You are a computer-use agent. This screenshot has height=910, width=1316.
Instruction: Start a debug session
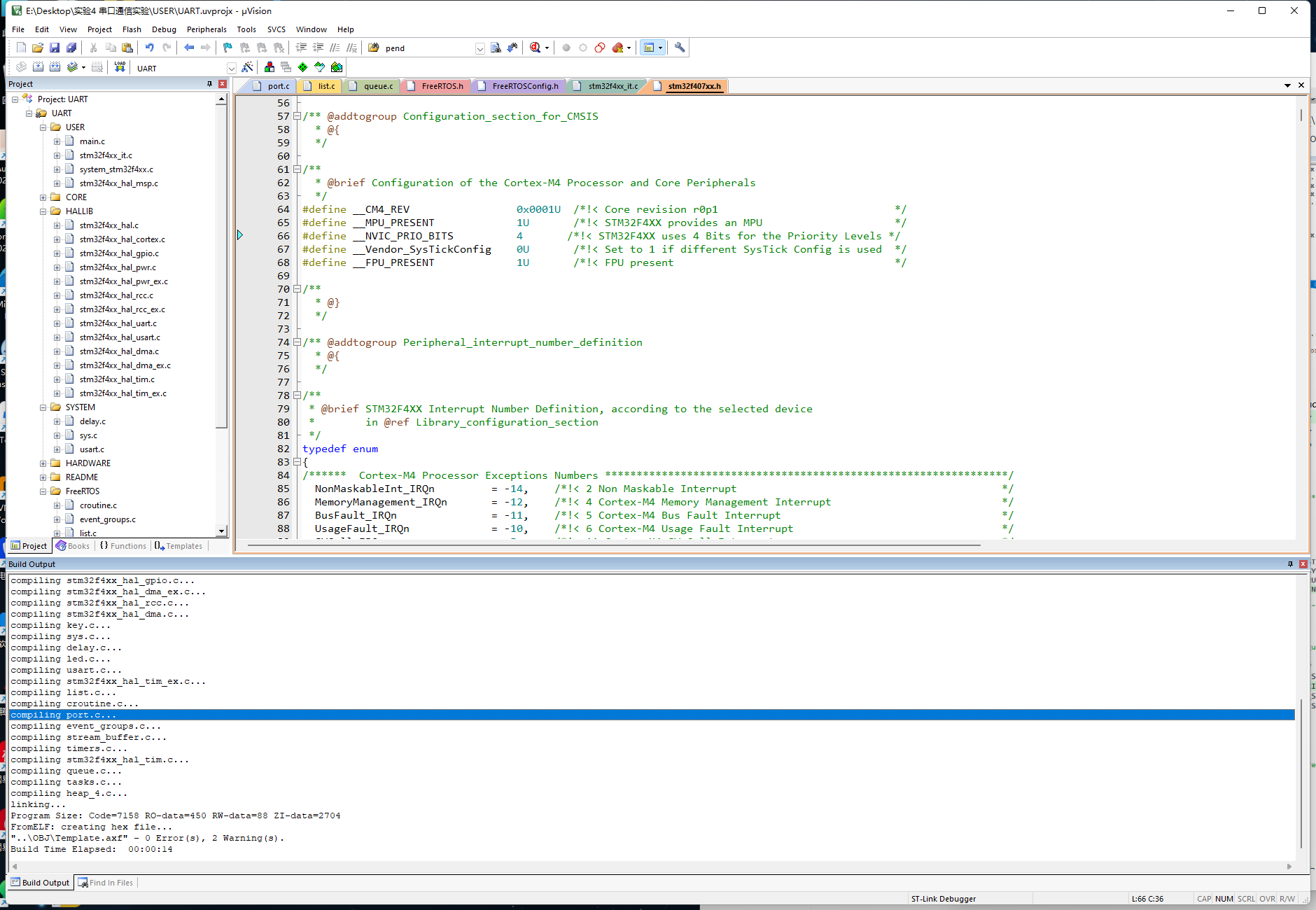click(x=535, y=48)
